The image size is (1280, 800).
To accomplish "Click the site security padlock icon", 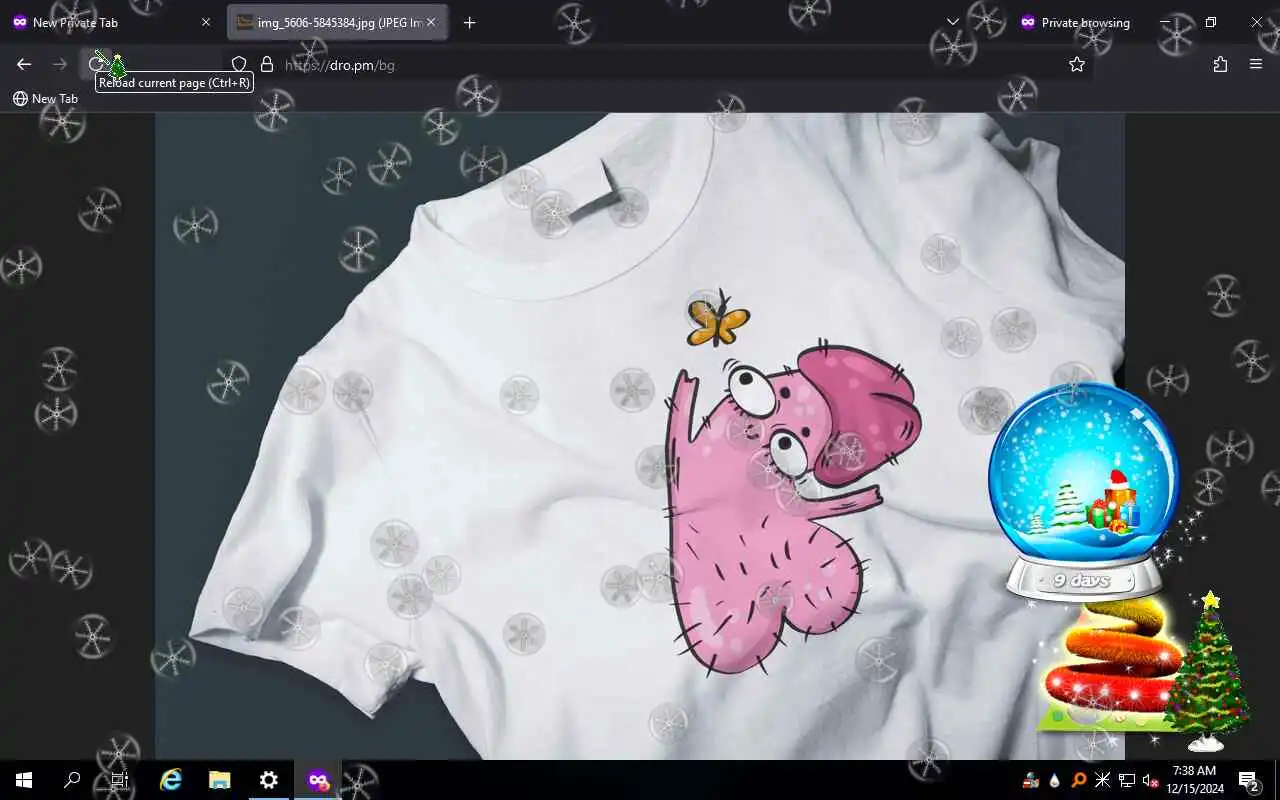I will pyautogui.click(x=267, y=64).
